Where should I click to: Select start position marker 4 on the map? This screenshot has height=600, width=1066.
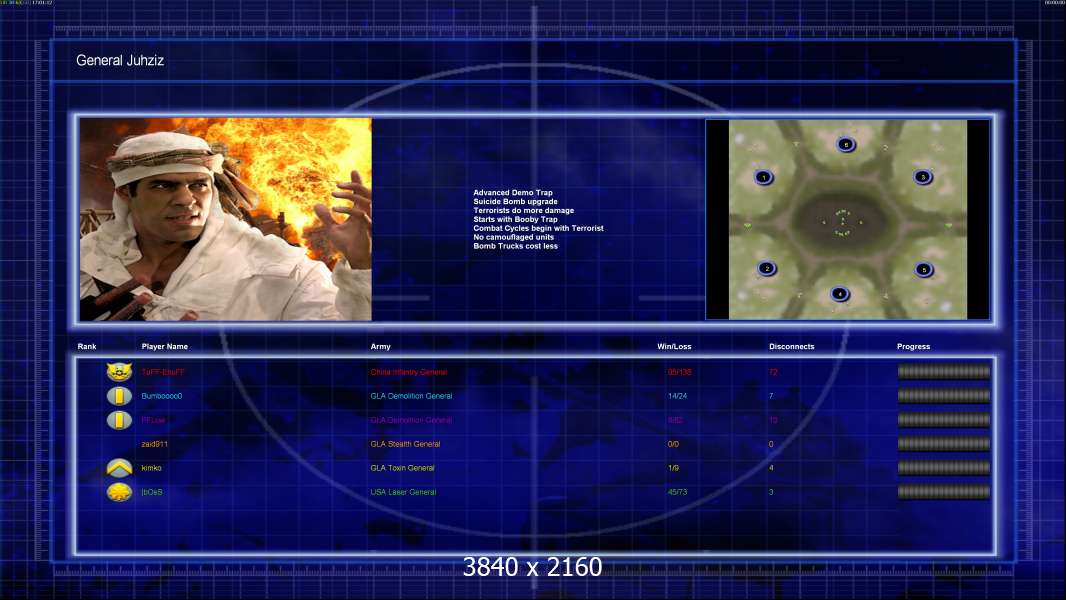(840, 294)
